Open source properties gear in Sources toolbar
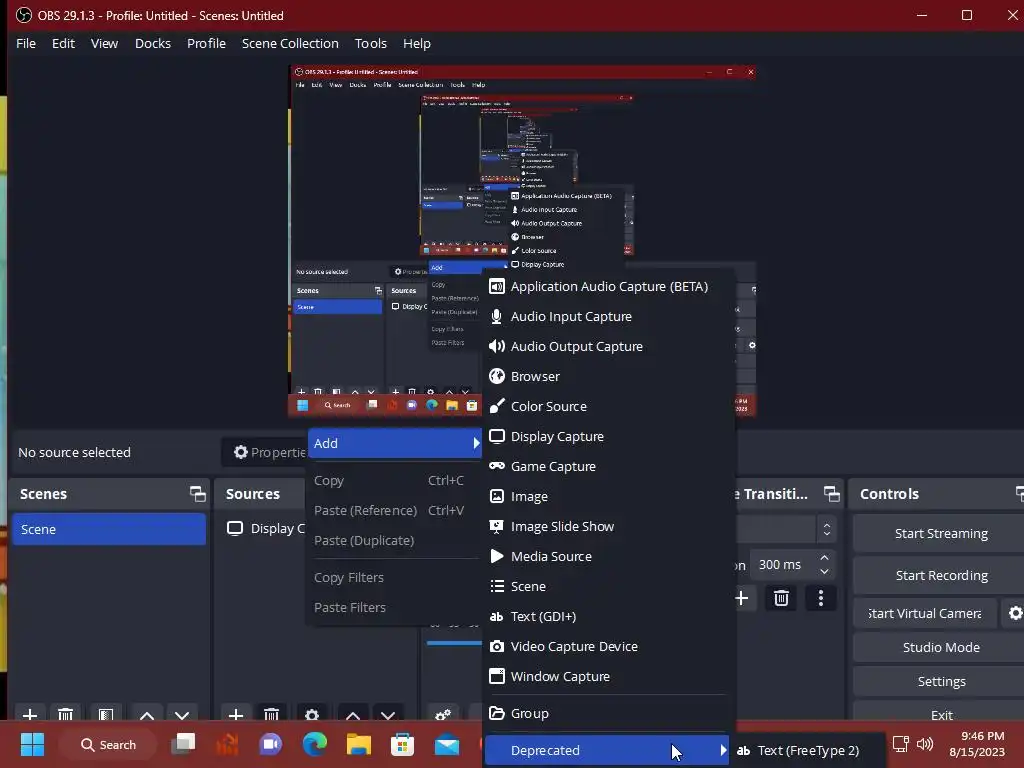1024x768 pixels. click(312, 714)
